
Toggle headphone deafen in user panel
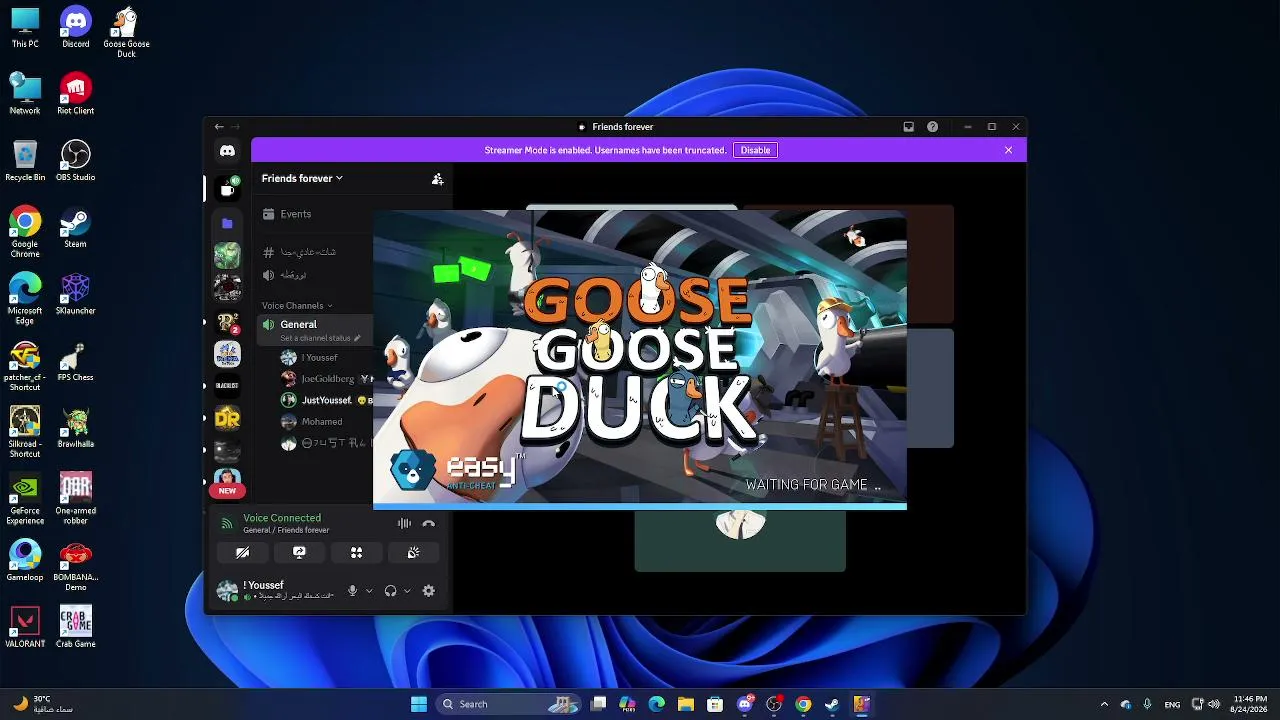tap(390, 591)
